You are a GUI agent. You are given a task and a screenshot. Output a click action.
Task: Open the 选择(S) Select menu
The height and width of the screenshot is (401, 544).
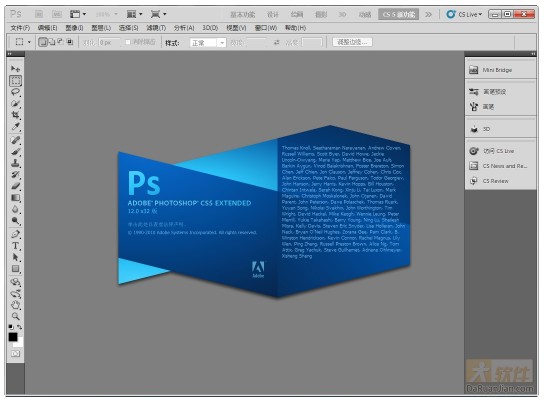128,28
